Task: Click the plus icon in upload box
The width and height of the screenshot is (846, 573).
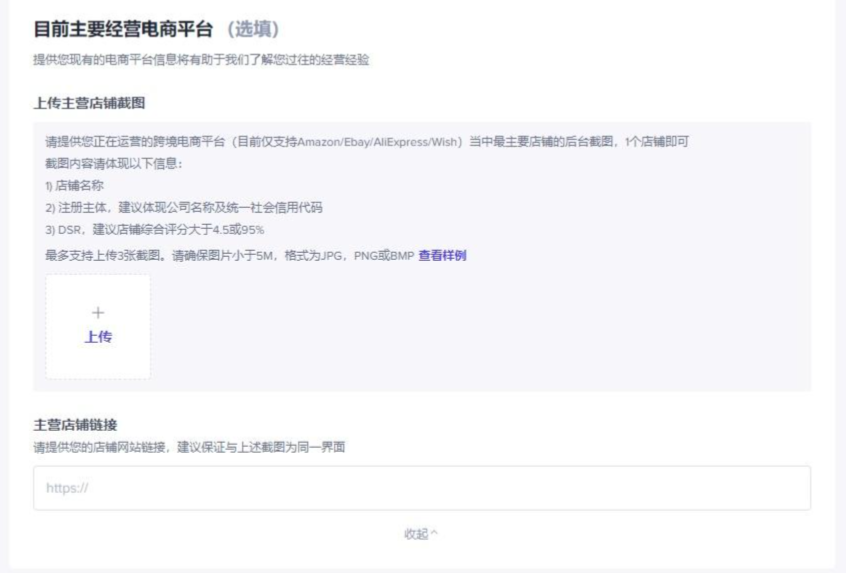Action: pyautogui.click(x=98, y=313)
